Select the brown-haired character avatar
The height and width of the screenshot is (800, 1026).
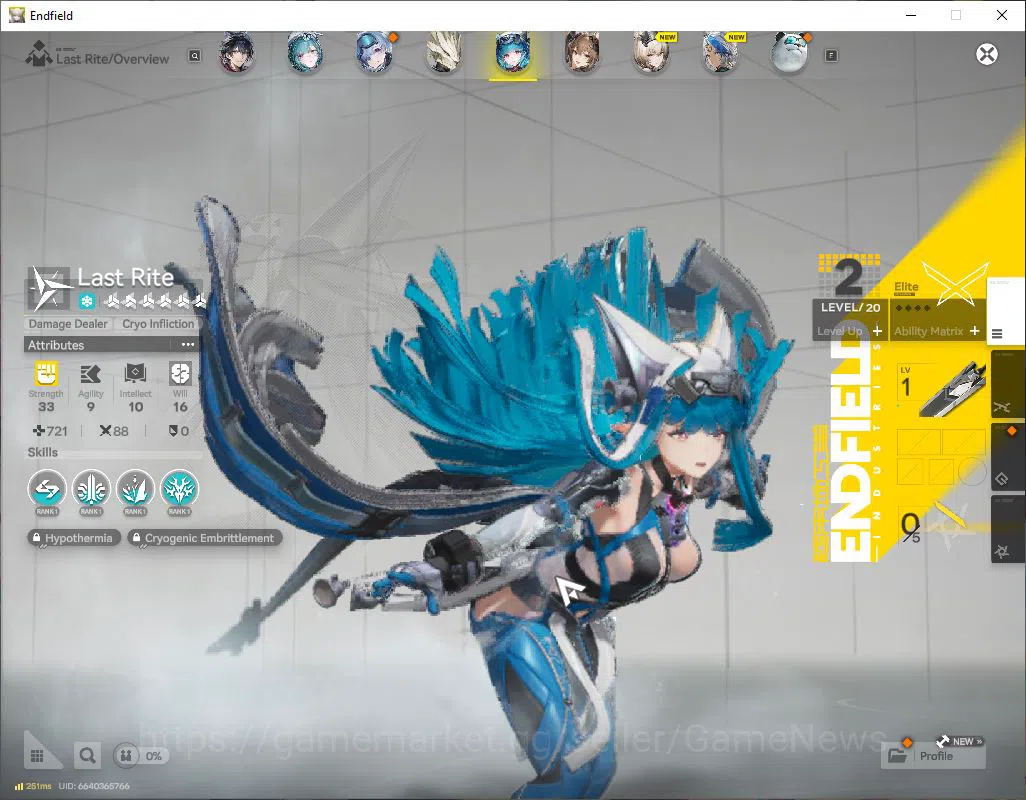(582, 54)
